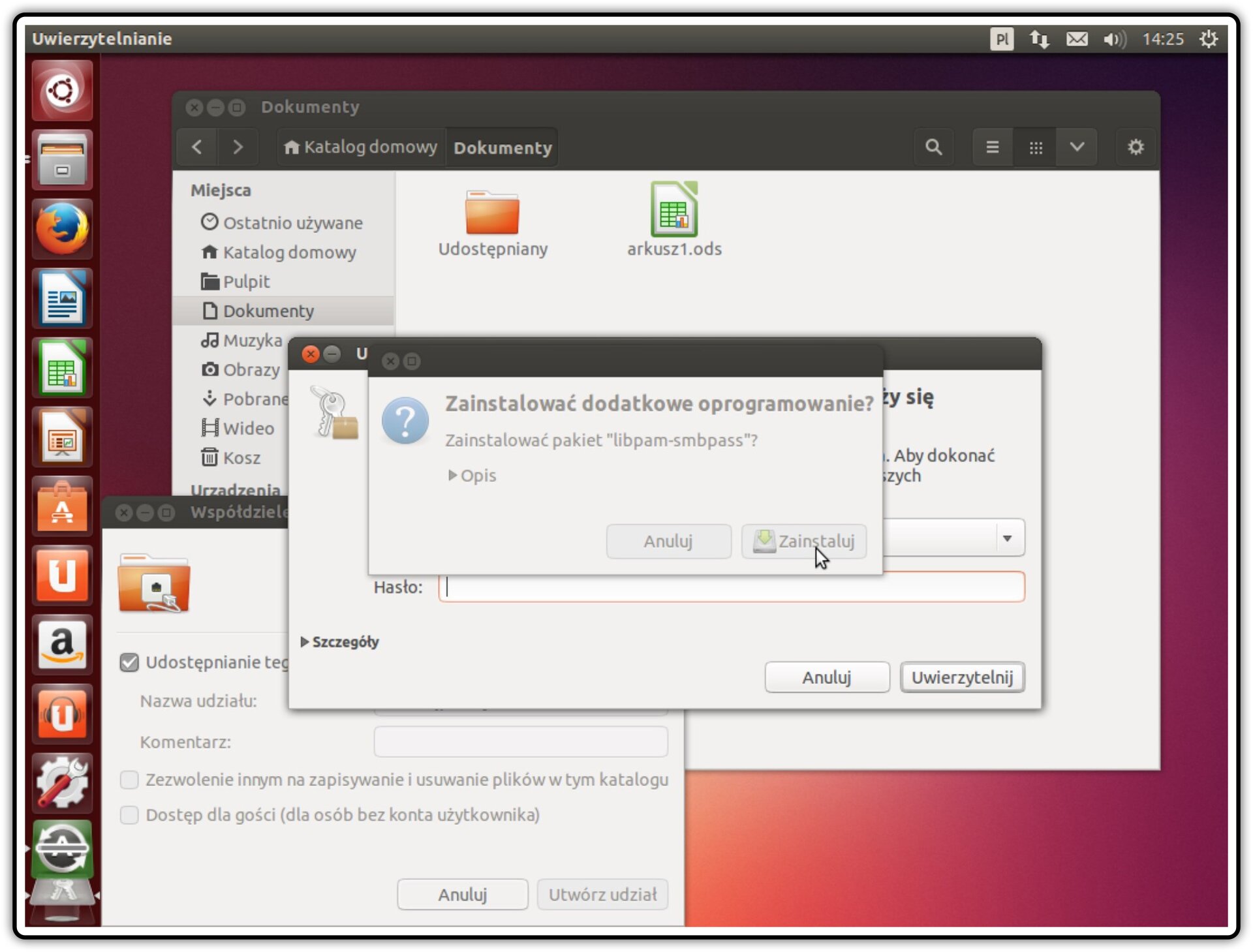Viewport: 1253px width, 952px height.
Task: Open System Settings wrench-and-gear launcher icon
Action: click(62, 783)
